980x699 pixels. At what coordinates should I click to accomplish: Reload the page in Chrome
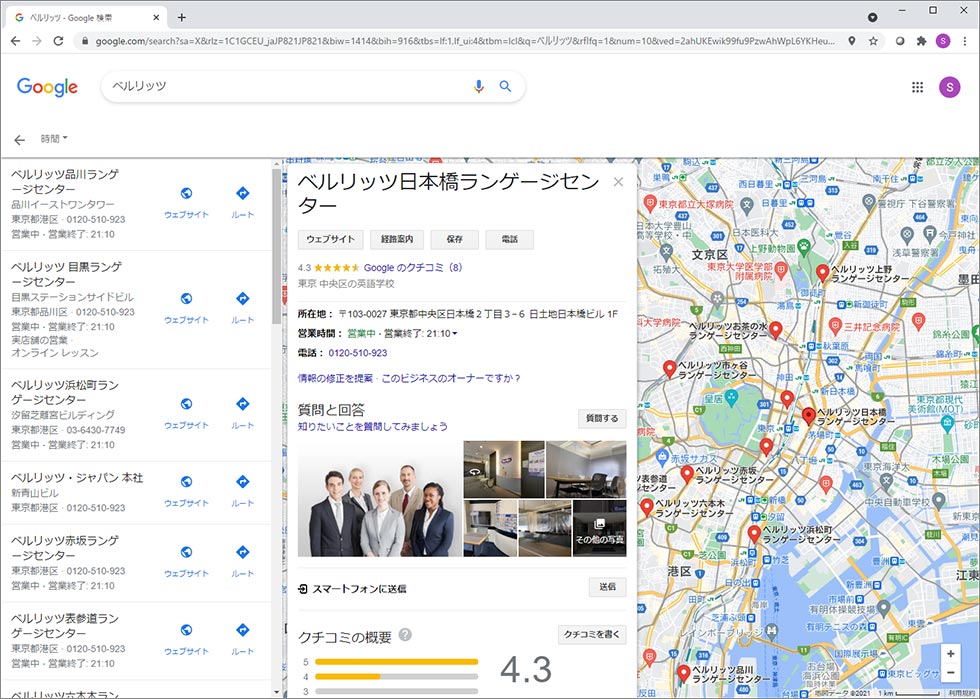point(58,41)
